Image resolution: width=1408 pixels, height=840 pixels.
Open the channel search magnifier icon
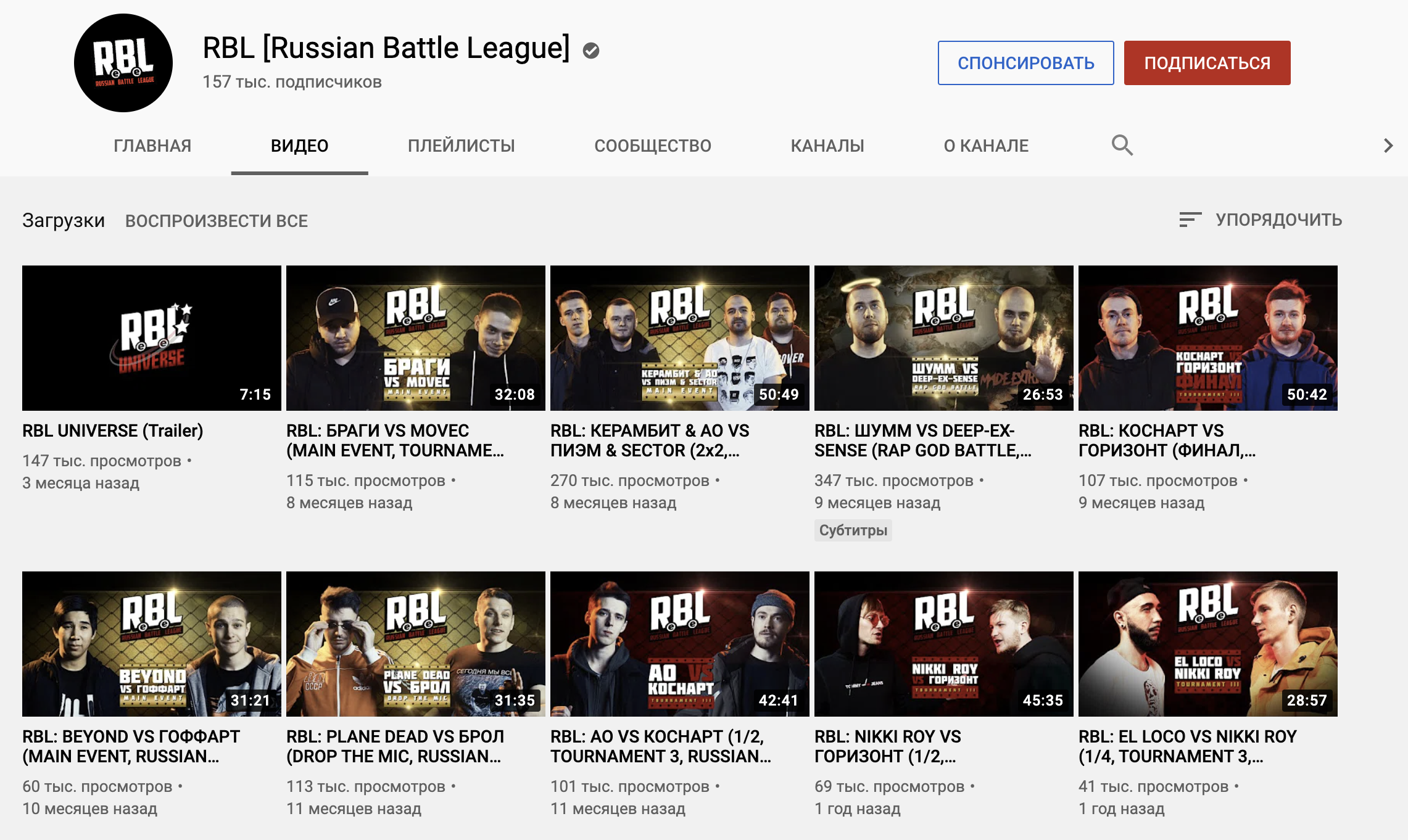tap(1122, 146)
